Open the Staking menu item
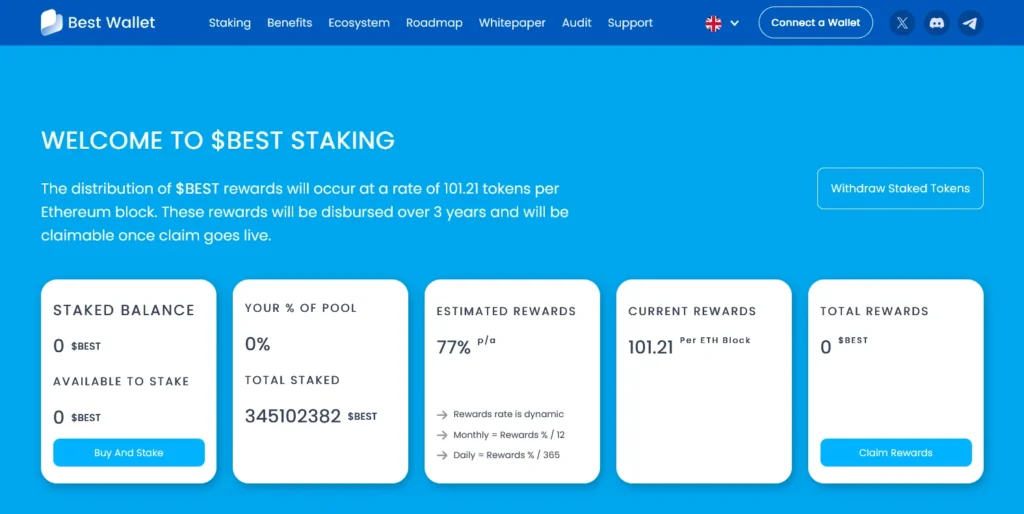Viewport: 1024px width, 514px height. (x=229, y=23)
